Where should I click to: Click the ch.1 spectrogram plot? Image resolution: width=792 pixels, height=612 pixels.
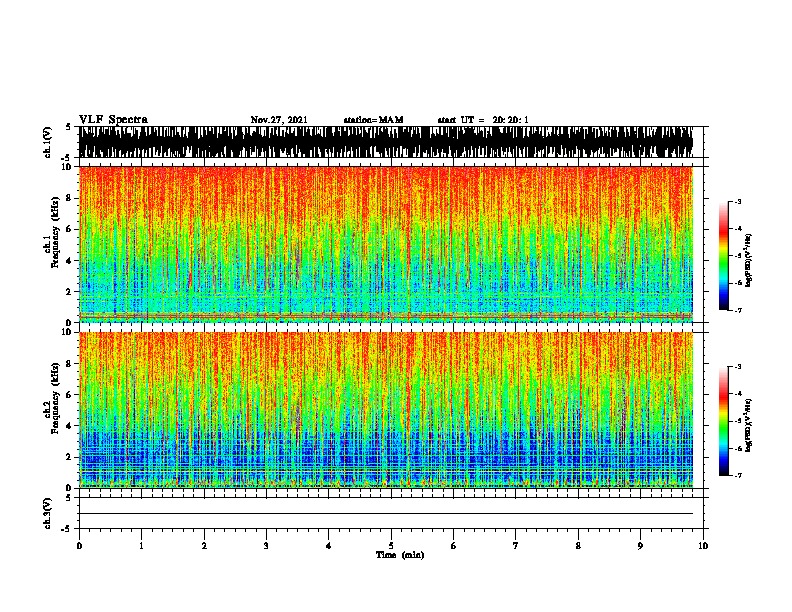[386, 244]
